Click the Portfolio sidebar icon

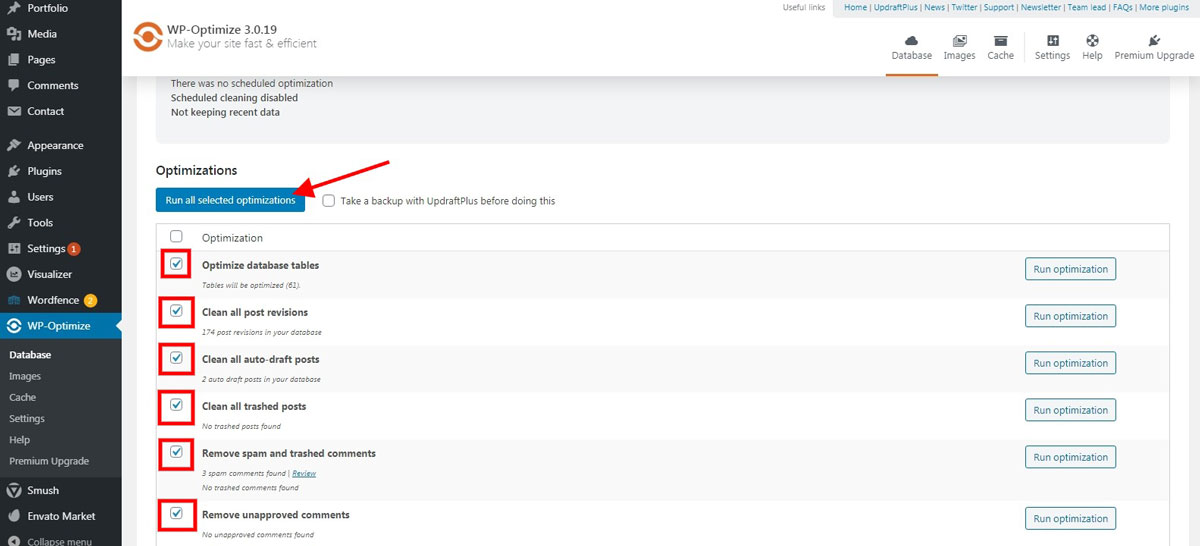(14, 8)
